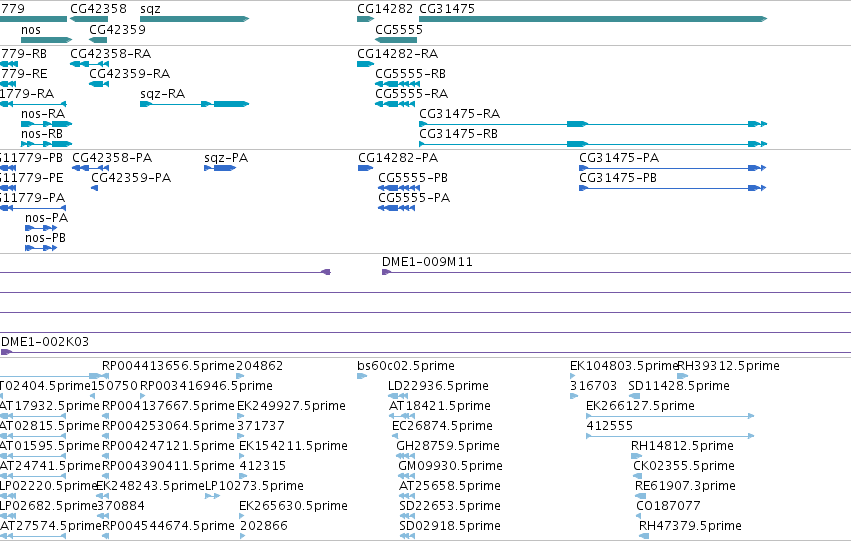851x541 pixels.
Task: Select the nos-RB transcript glyph
Action: tap(46, 144)
